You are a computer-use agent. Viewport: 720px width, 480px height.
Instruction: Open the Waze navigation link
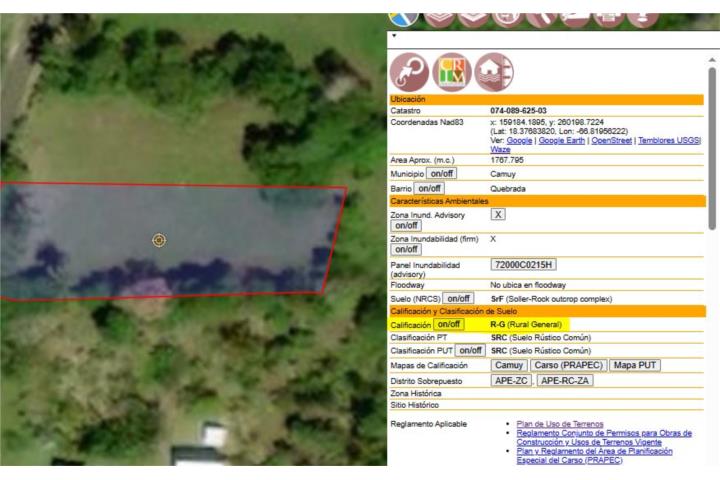coord(500,149)
